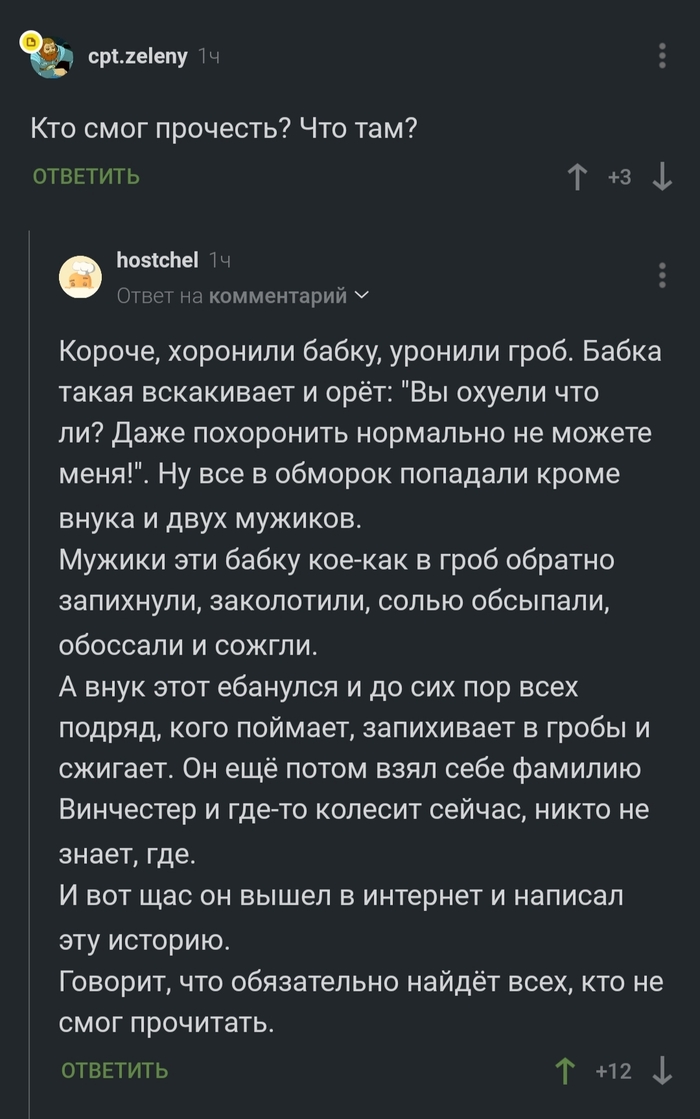Tap hostchel's profile avatar
The image size is (700, 1119).
pyautogui.click(x=80, y=277)
